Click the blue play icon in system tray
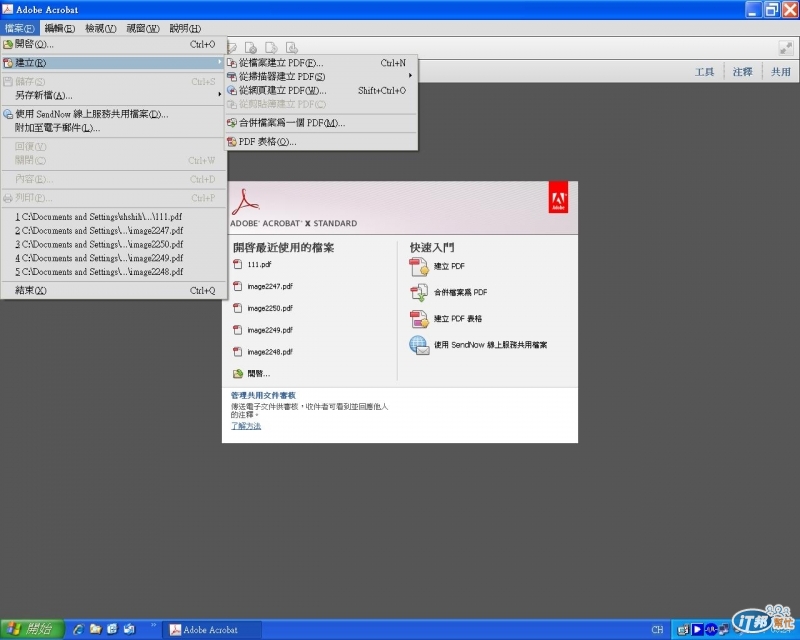This screenshot has width=800, height=640. tap(697, 630)
